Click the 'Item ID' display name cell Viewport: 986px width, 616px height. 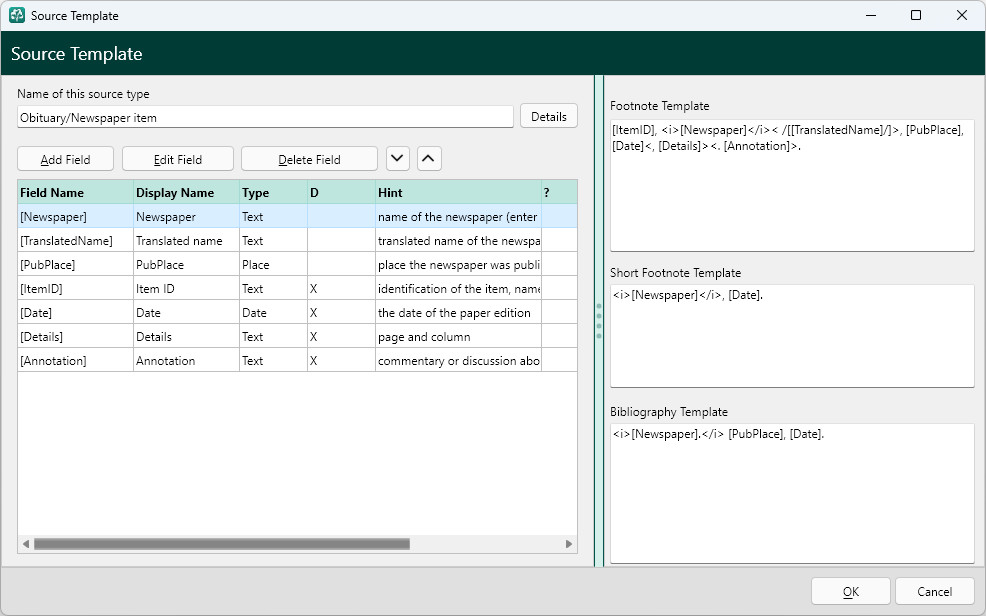(x=186, y=289)
